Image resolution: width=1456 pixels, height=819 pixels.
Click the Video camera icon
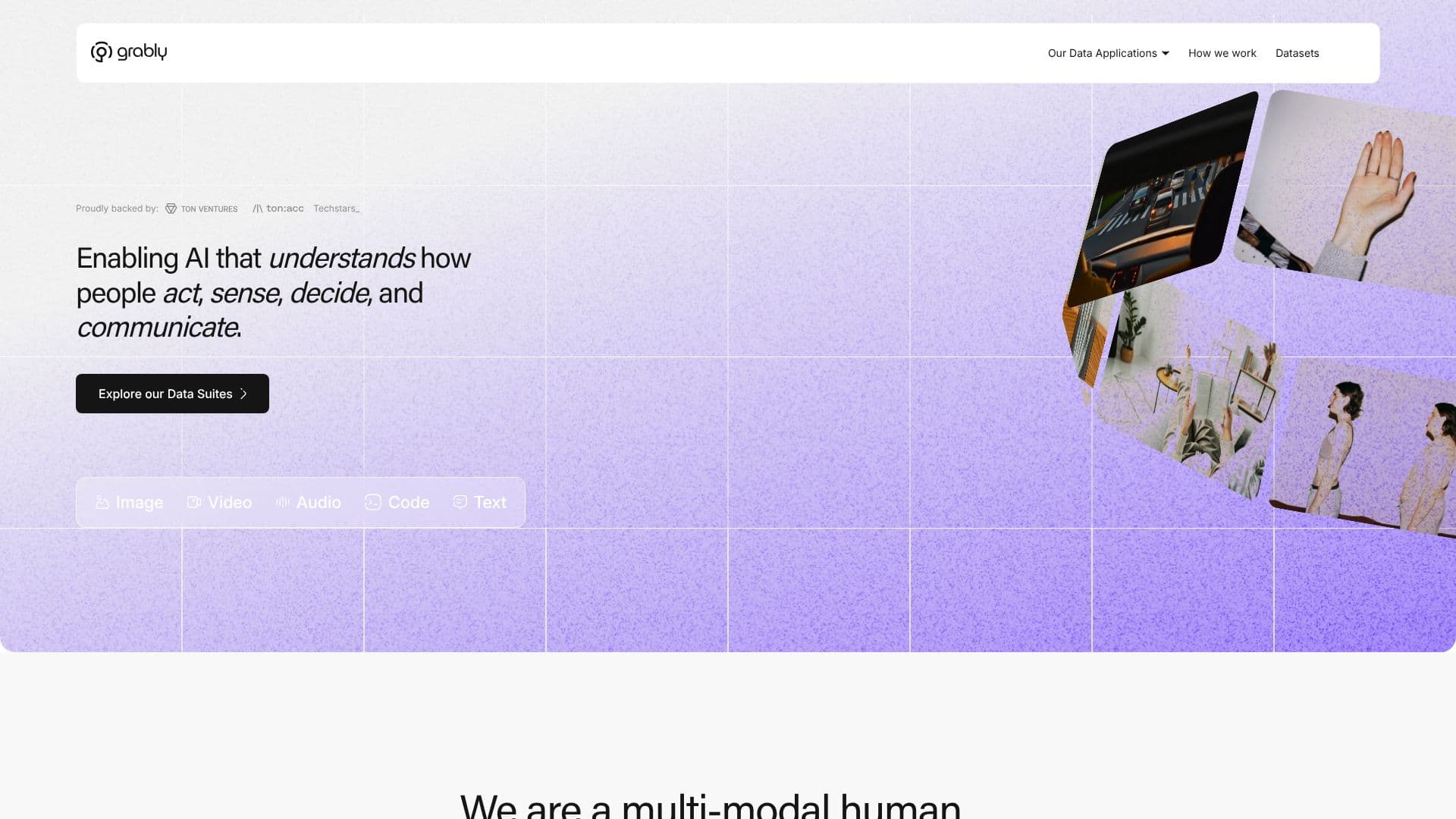194,502
